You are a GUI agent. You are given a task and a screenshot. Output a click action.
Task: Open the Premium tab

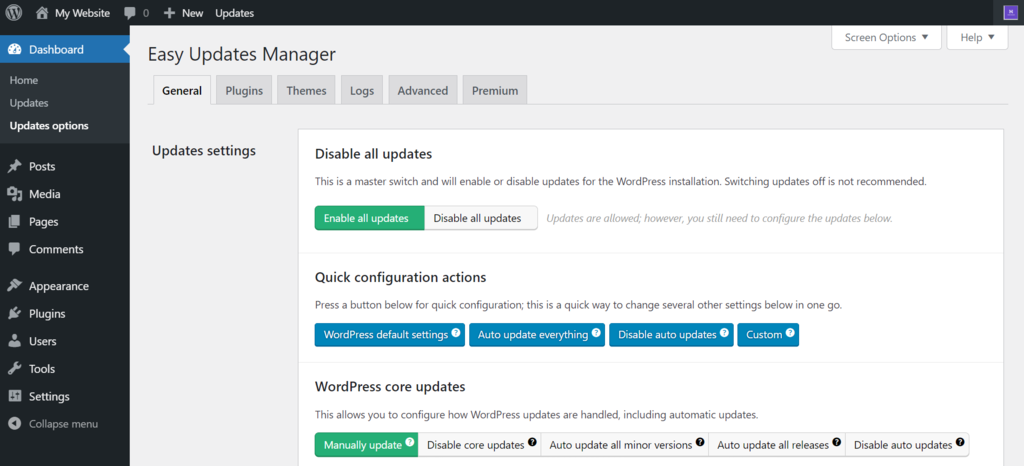pyautogui.click(x=495, y=90)
